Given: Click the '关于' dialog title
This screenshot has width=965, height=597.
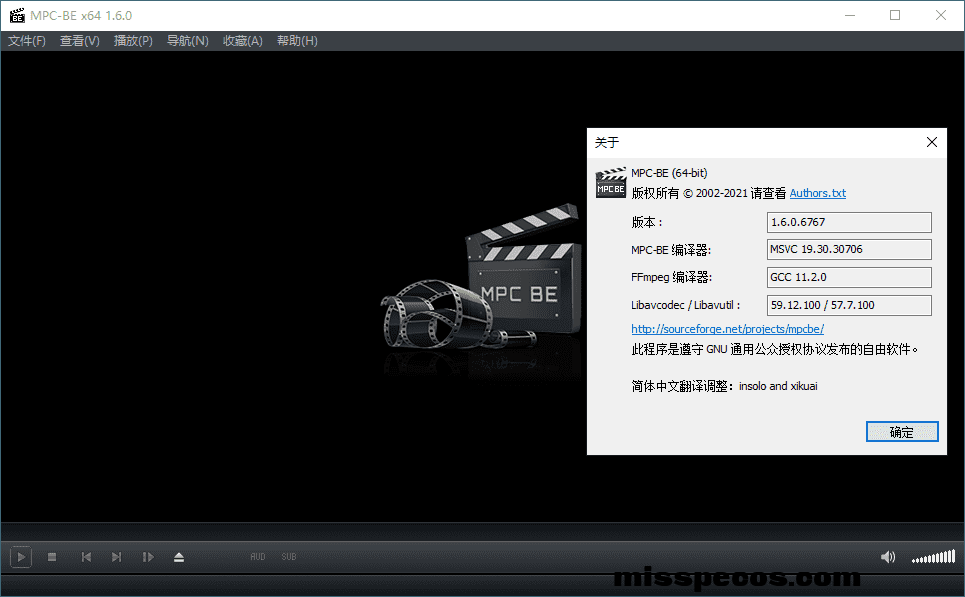Looking at the screenshot, I should 607,143.
